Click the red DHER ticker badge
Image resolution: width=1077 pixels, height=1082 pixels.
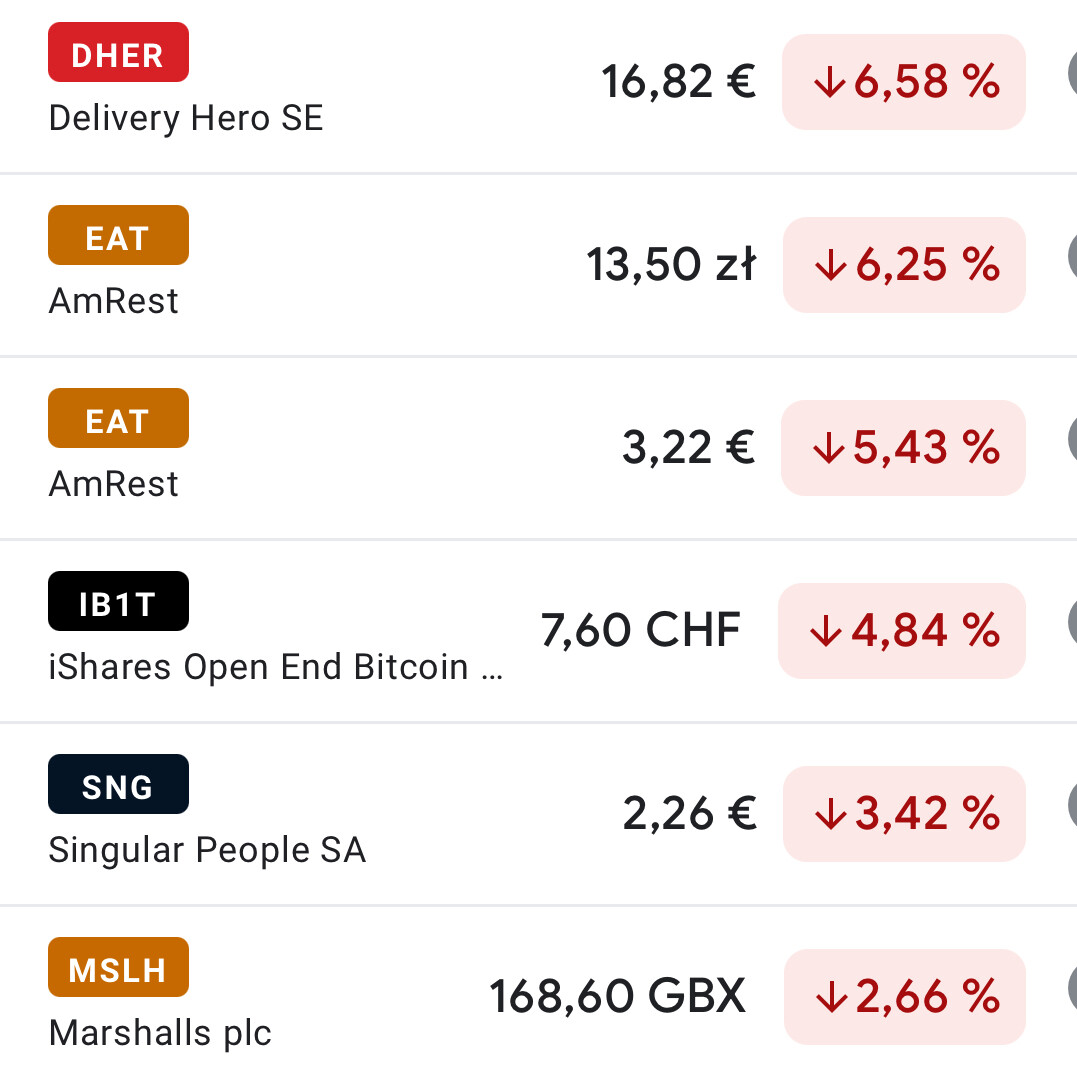coord(118,53)
